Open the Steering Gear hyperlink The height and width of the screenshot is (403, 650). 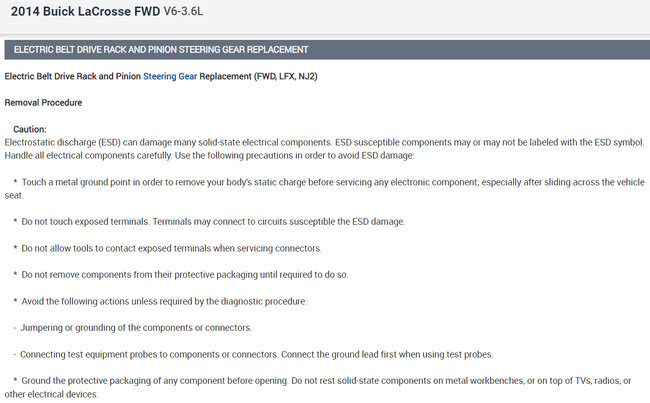(169, 76)
